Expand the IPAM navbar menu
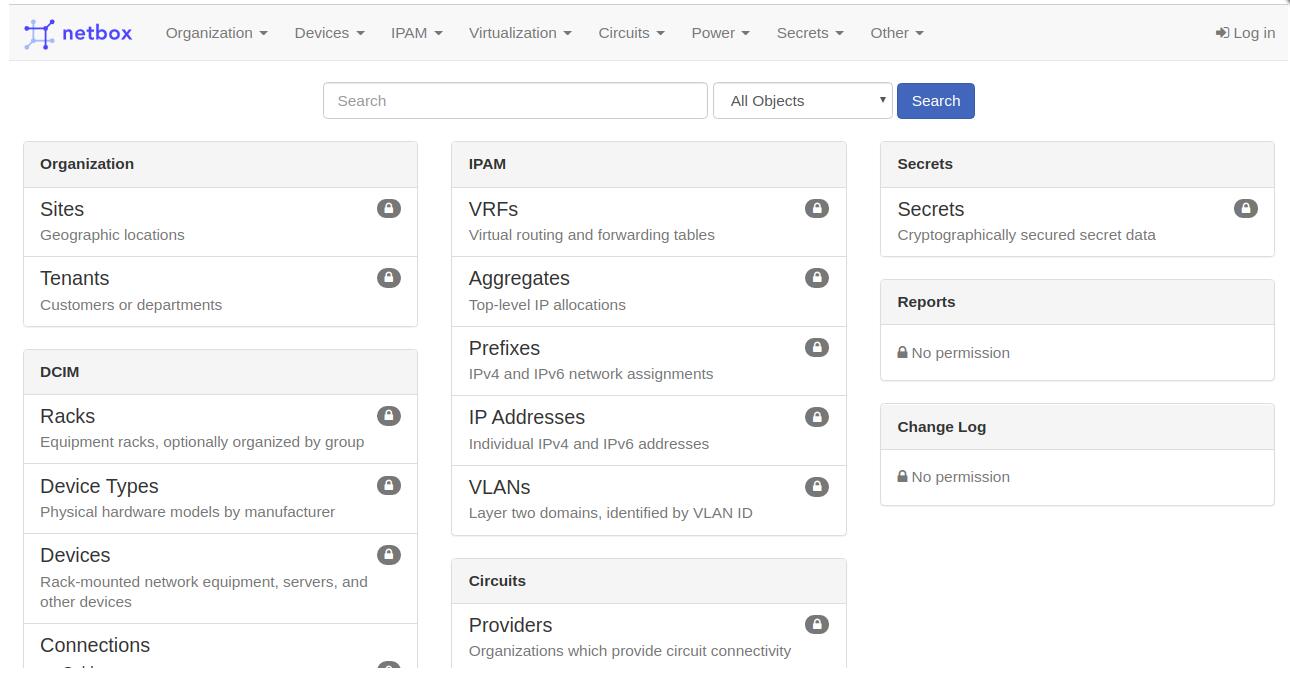Viewport: 1290px width, 678px height. (x=417, y=33)
